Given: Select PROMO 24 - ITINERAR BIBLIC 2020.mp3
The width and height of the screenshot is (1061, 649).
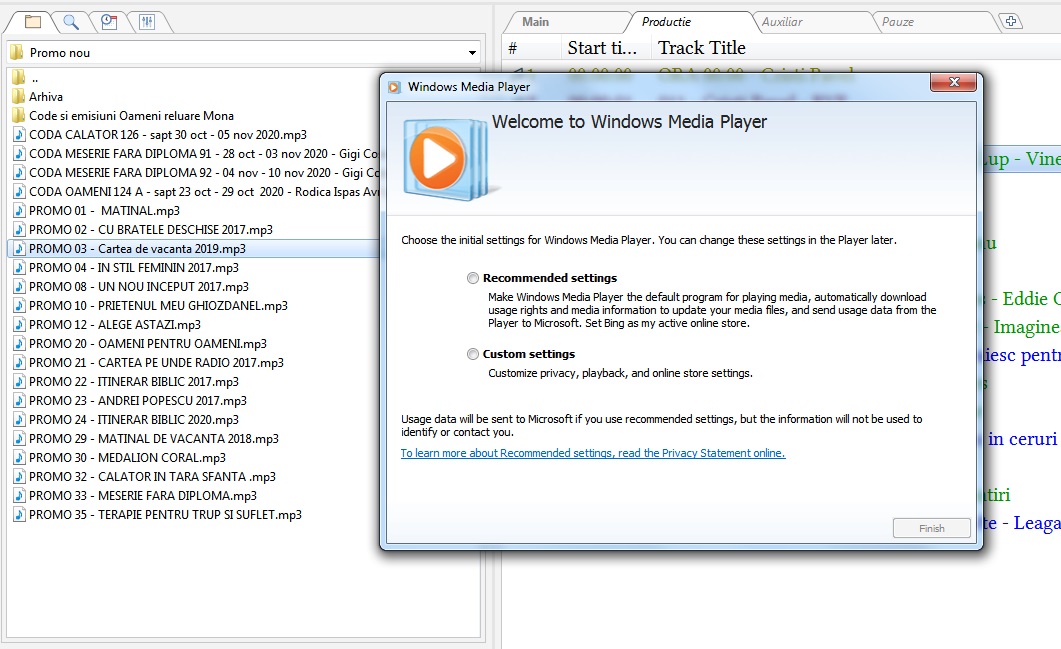Looking at the screenshot, I should (134, 419).
